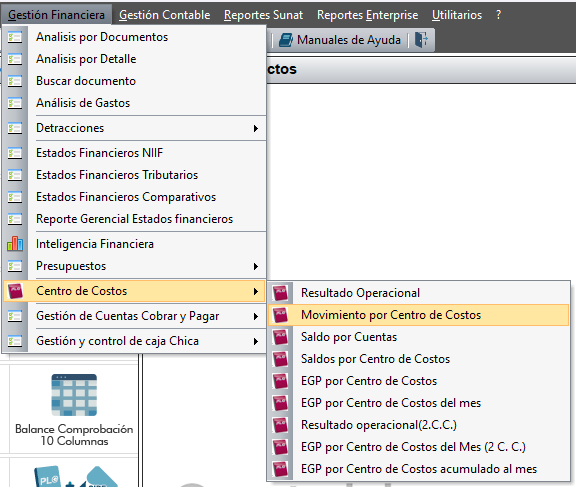Click the Inteligencia Financiera bar chart icon
Viewport: 576px width, 487px height.
[15, 244]
